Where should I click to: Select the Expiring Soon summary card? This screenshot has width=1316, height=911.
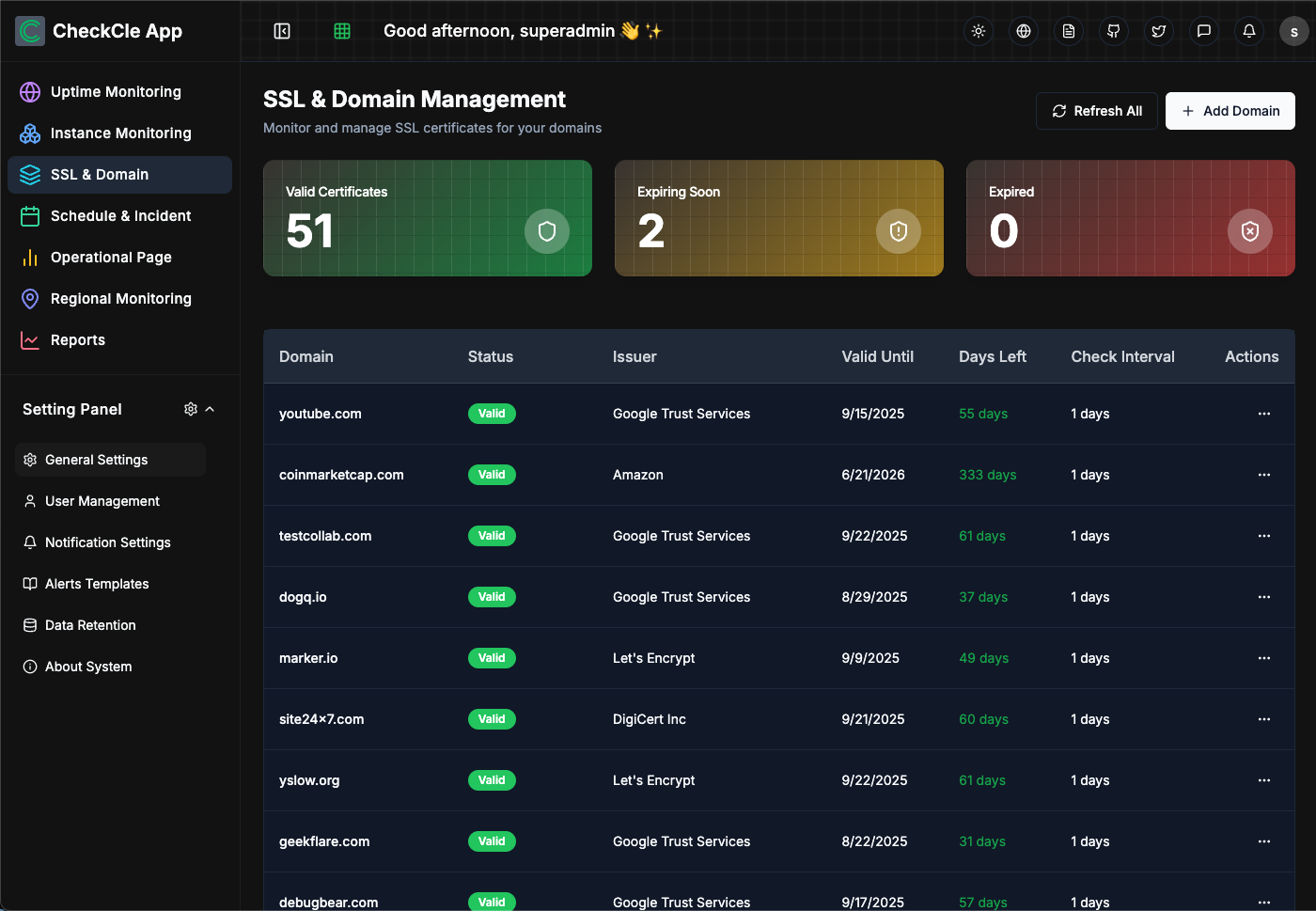click(778, 217)
